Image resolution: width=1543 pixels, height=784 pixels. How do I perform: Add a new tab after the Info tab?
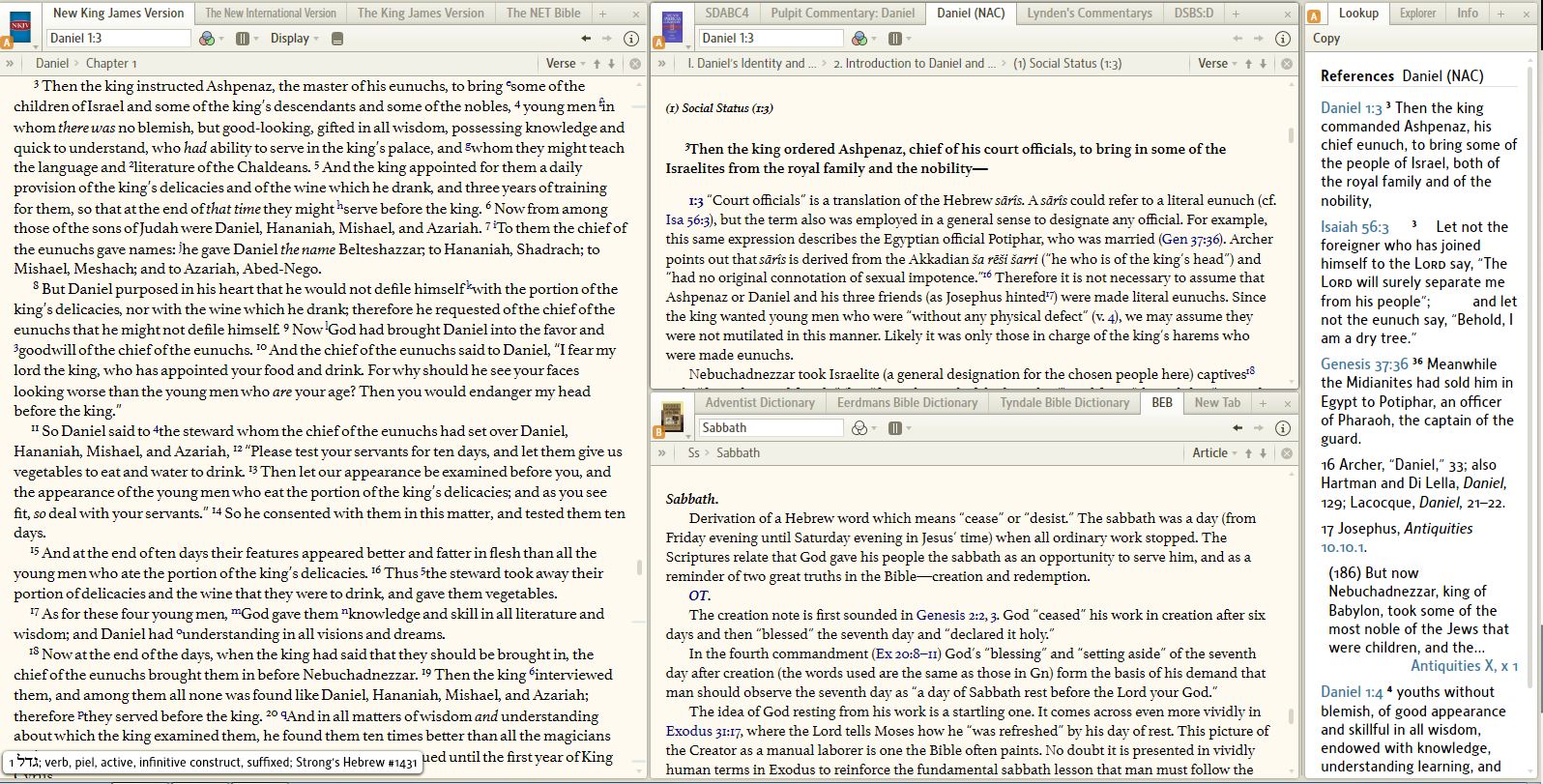(x=1500, y=14)
